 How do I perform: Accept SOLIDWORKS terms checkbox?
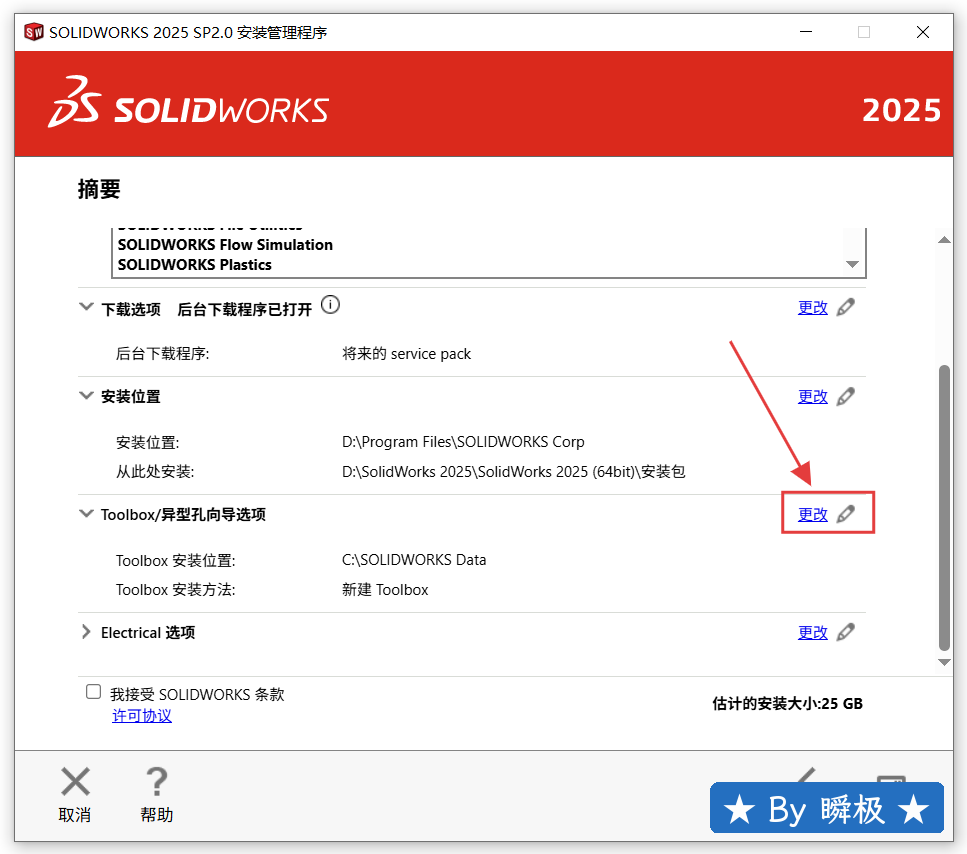coord(94,692)
